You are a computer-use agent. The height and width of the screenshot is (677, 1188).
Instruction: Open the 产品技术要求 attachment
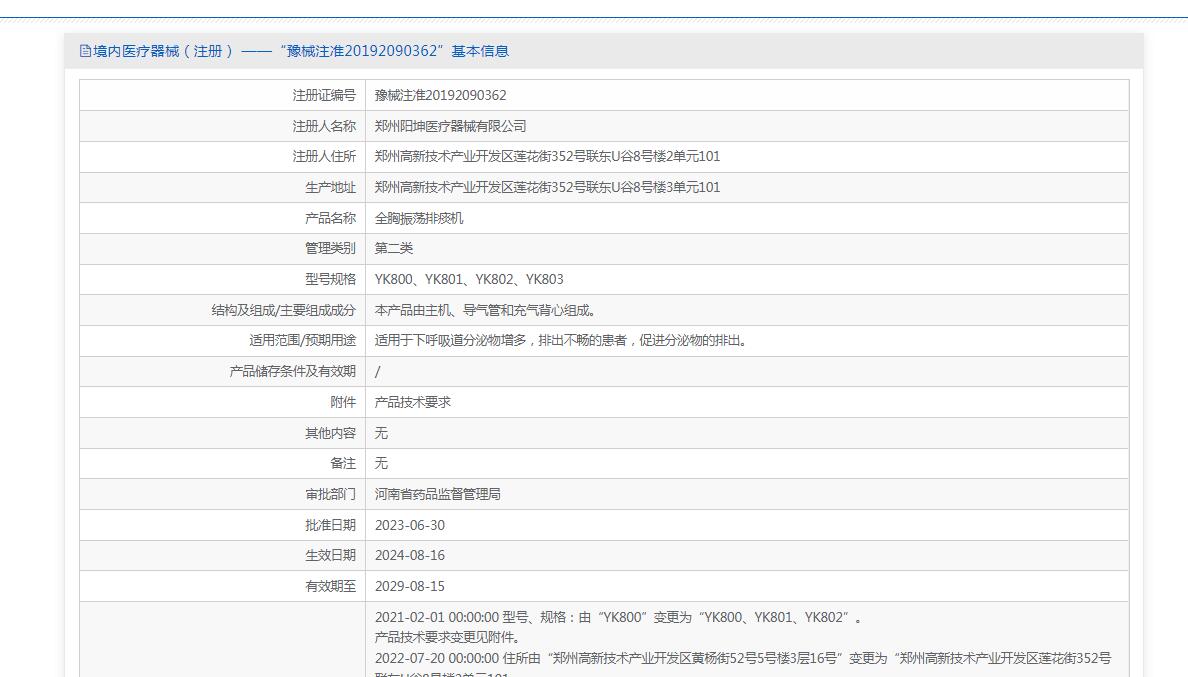coord(413,403)
